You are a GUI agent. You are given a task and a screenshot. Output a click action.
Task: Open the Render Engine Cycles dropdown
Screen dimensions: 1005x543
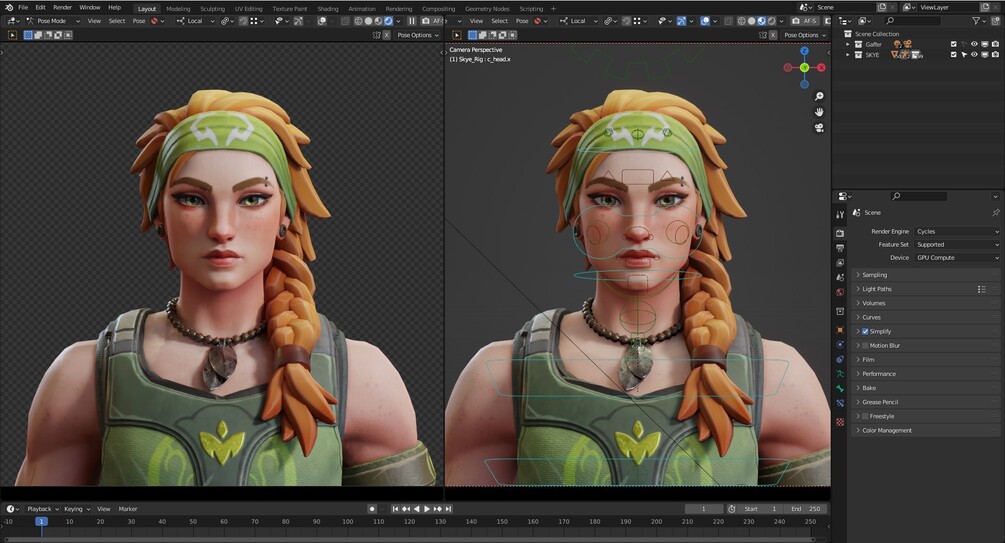[957, 231]
